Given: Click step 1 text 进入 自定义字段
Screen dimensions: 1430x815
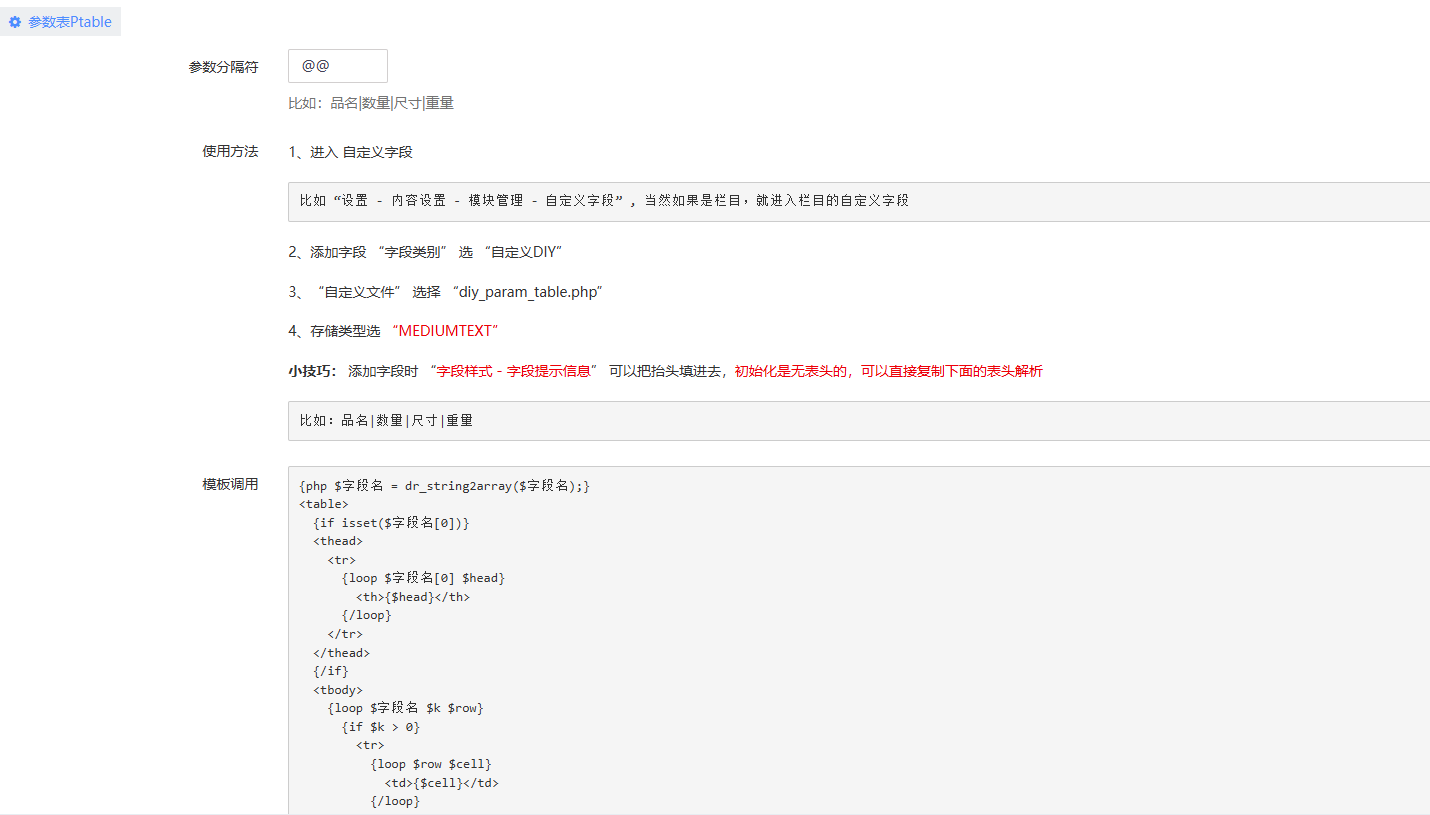Looking at the screenshot, I should (350, 152).
